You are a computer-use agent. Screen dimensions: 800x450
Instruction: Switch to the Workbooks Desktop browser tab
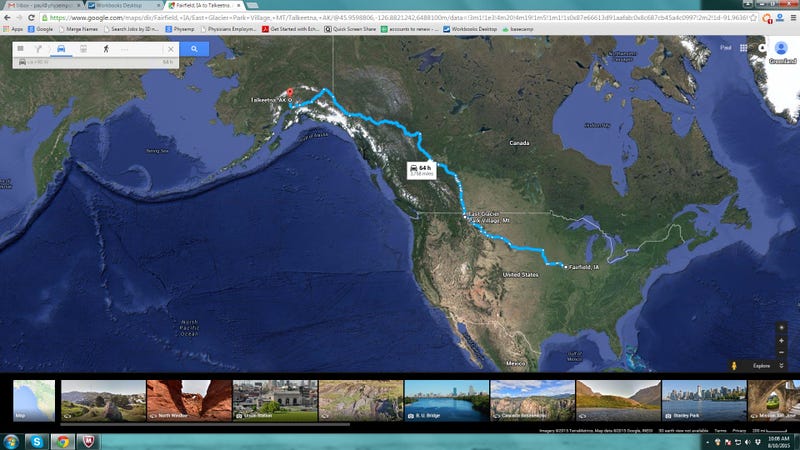click(x=123, y=5)
